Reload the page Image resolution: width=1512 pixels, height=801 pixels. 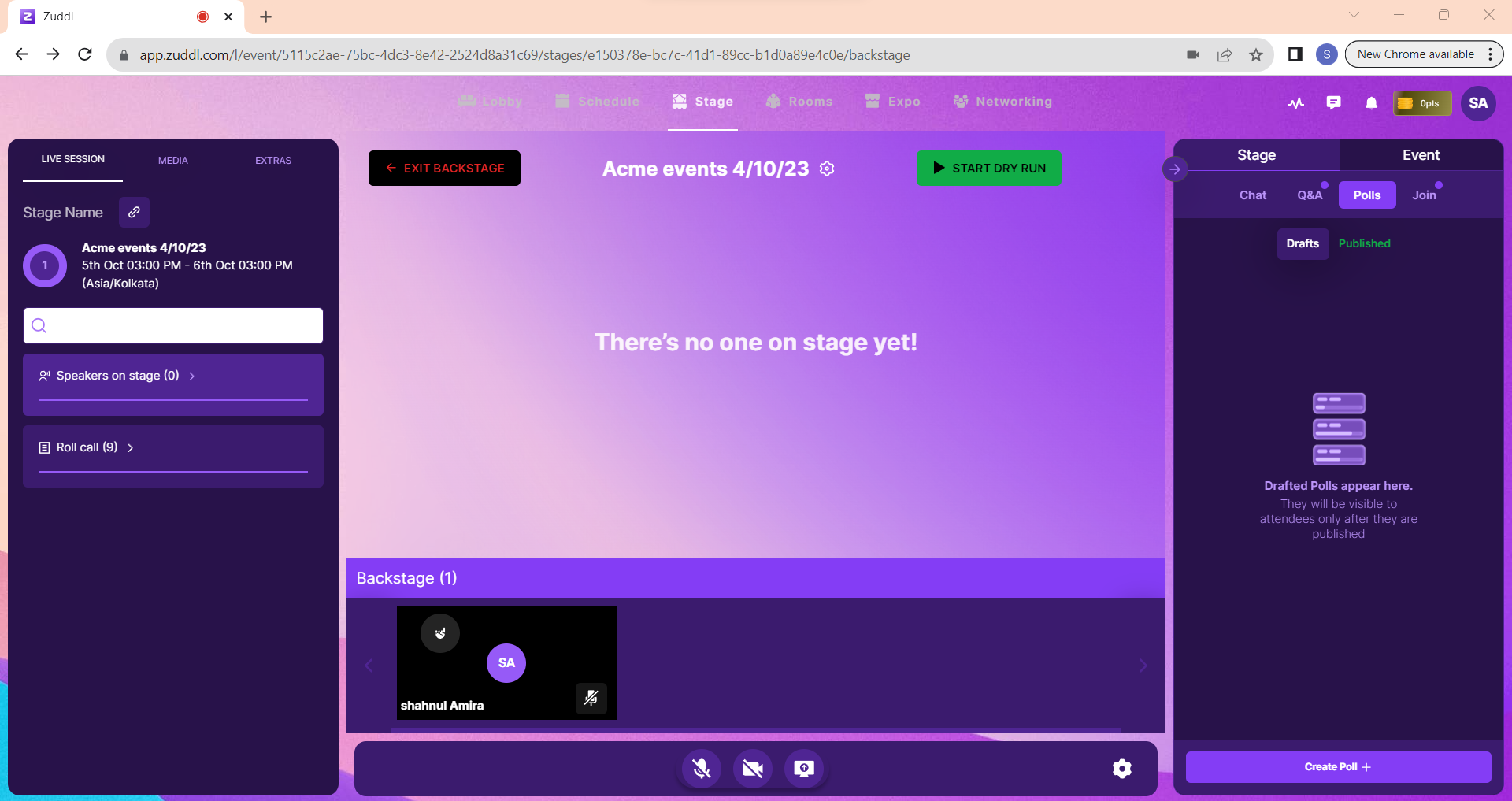[x=85, y=54]
